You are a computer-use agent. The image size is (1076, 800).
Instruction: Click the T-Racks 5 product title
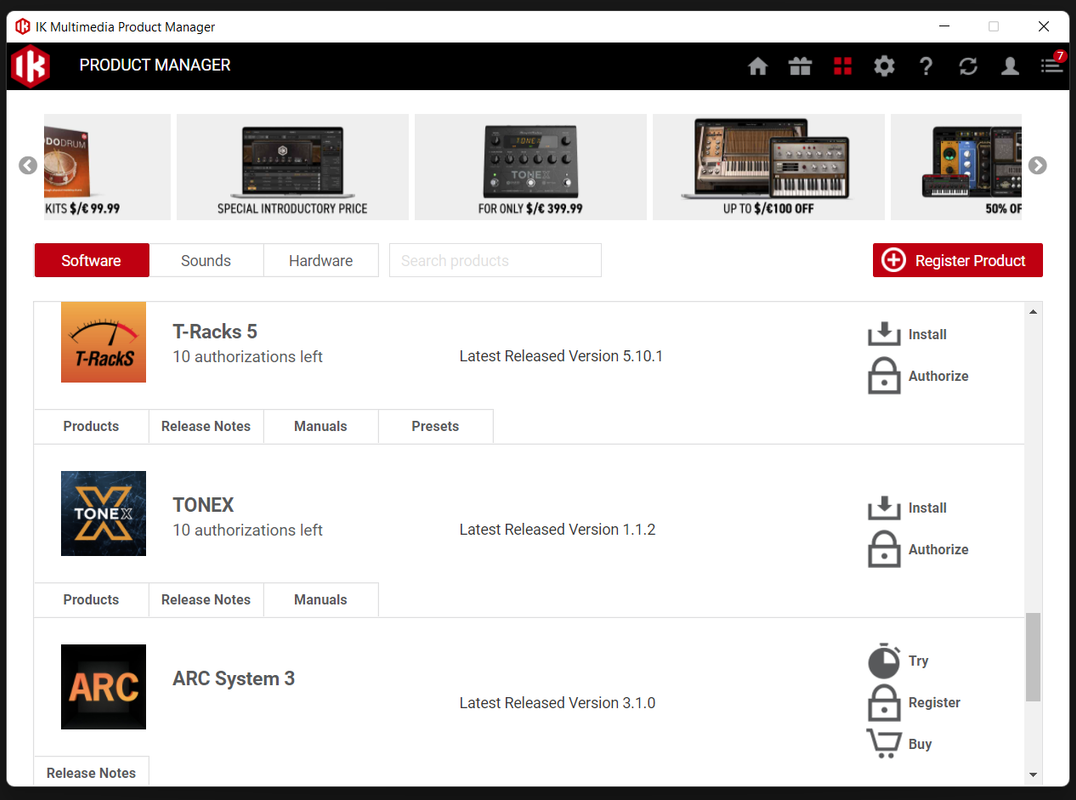215,331
